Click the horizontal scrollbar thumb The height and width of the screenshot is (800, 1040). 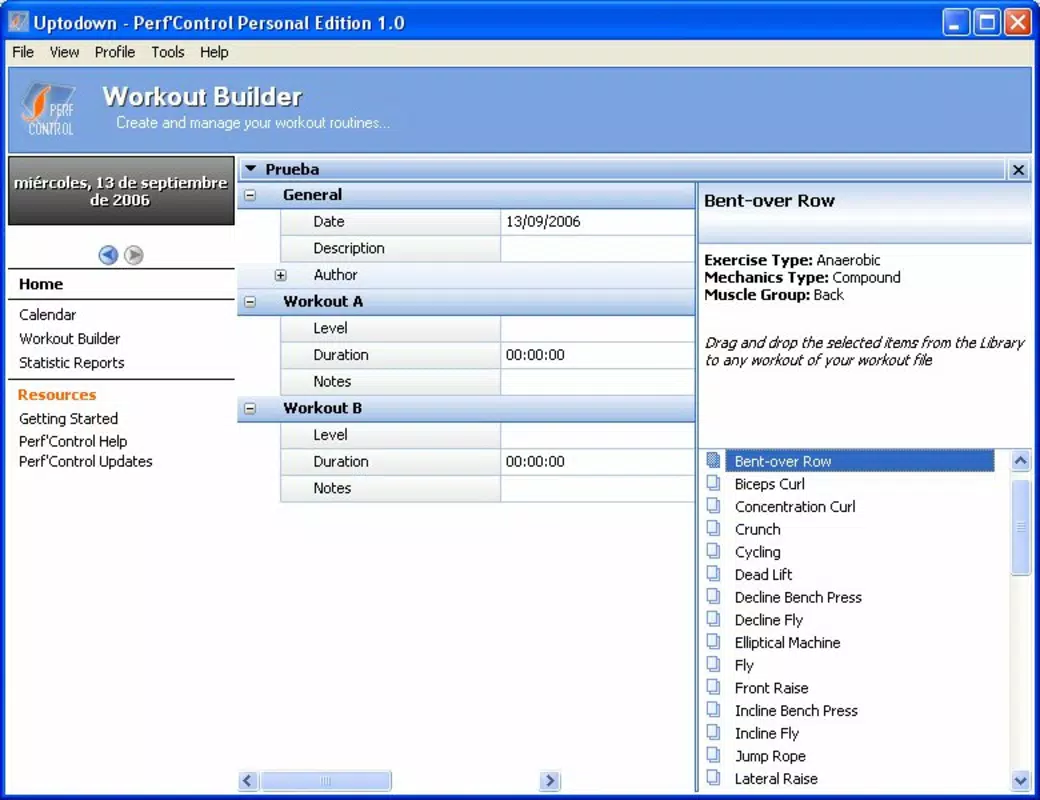coord(326,781)
